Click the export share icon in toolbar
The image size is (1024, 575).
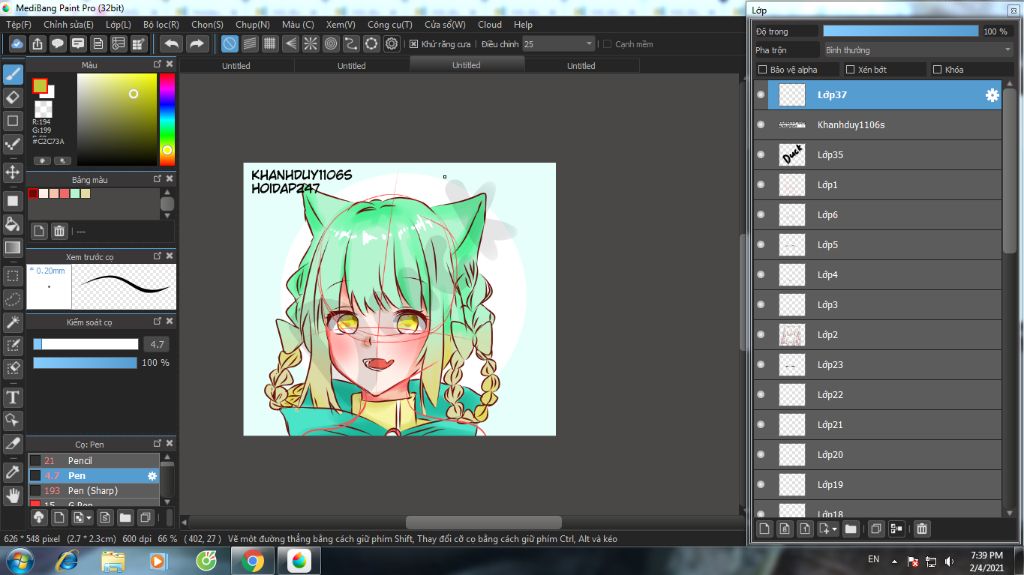(37, 44)
